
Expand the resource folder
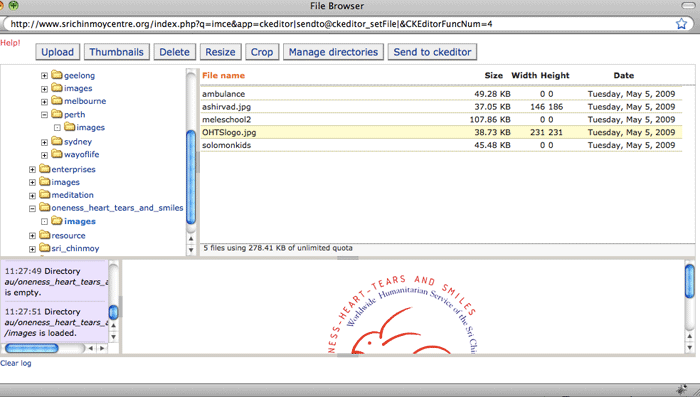click(x=32, y=236)
